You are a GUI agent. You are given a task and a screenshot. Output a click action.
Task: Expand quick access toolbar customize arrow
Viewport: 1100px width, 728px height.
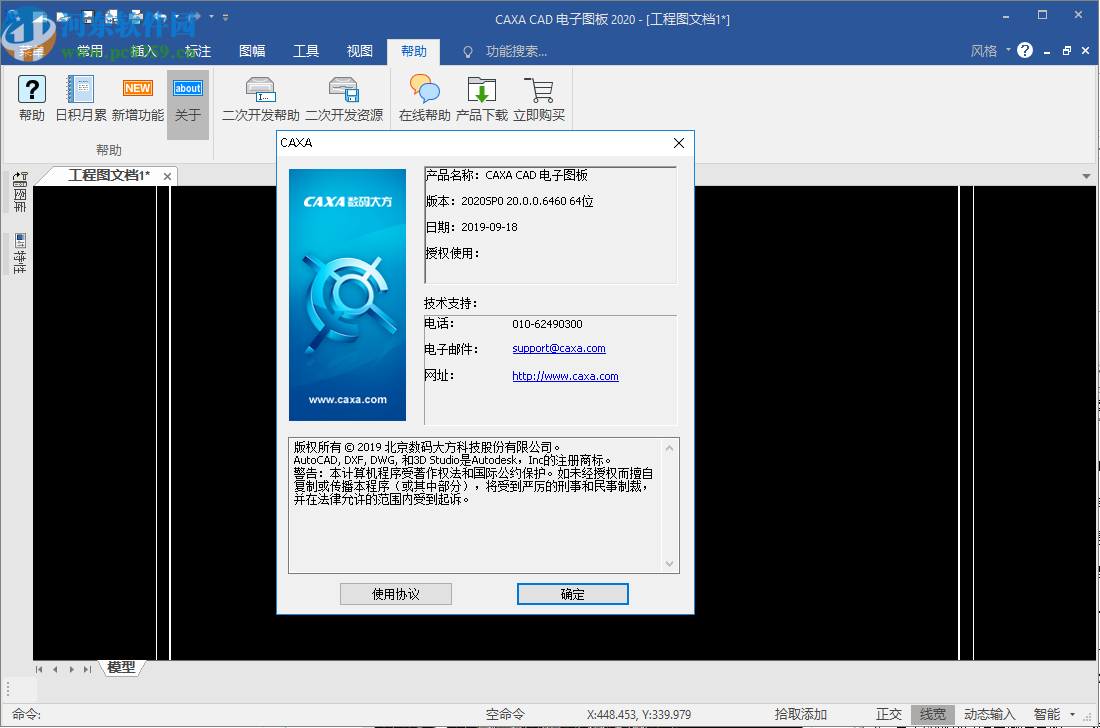click(x=225, y=17)
